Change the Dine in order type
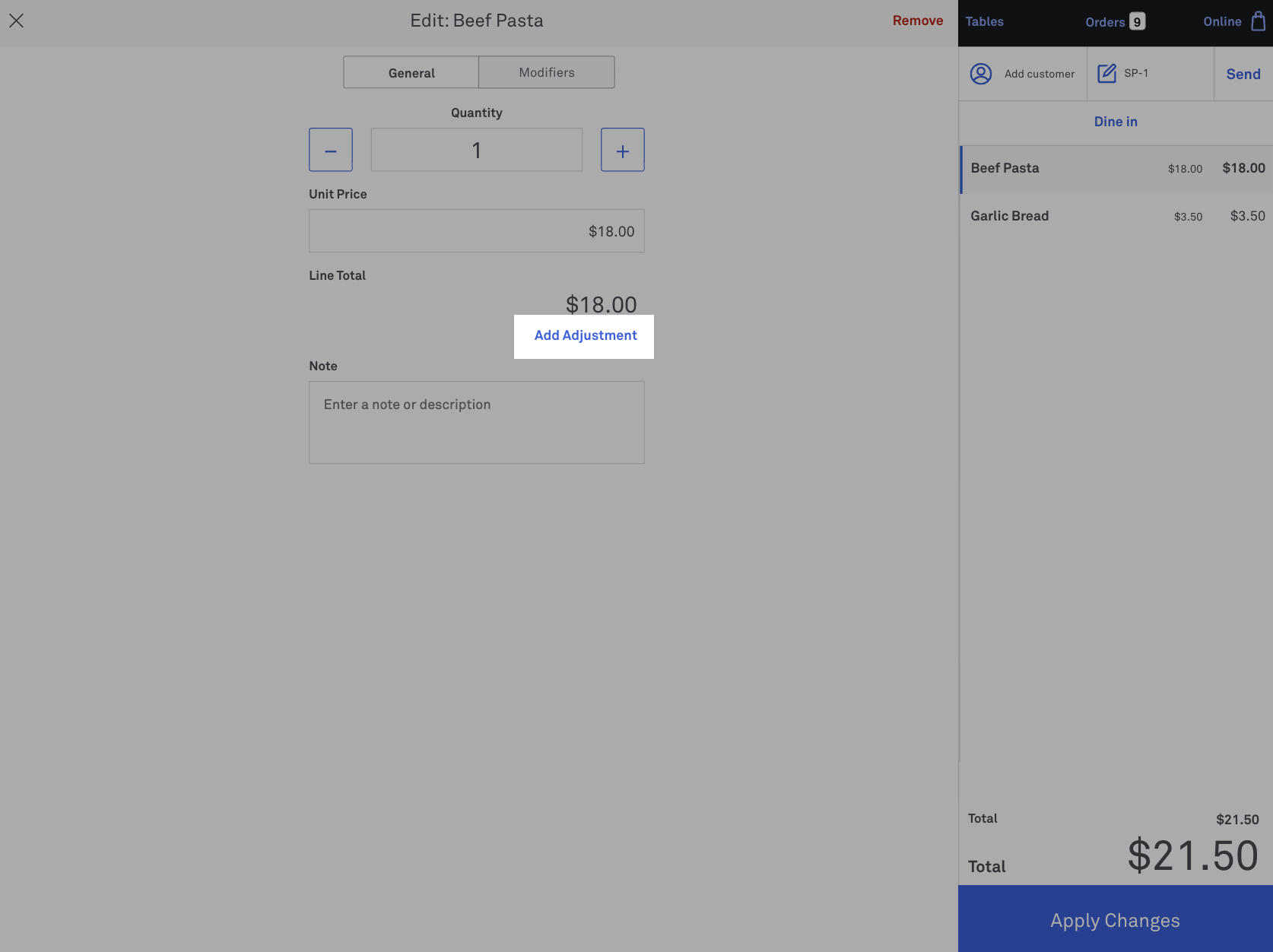1273x952 pixels. click(x=1116, y=122)
